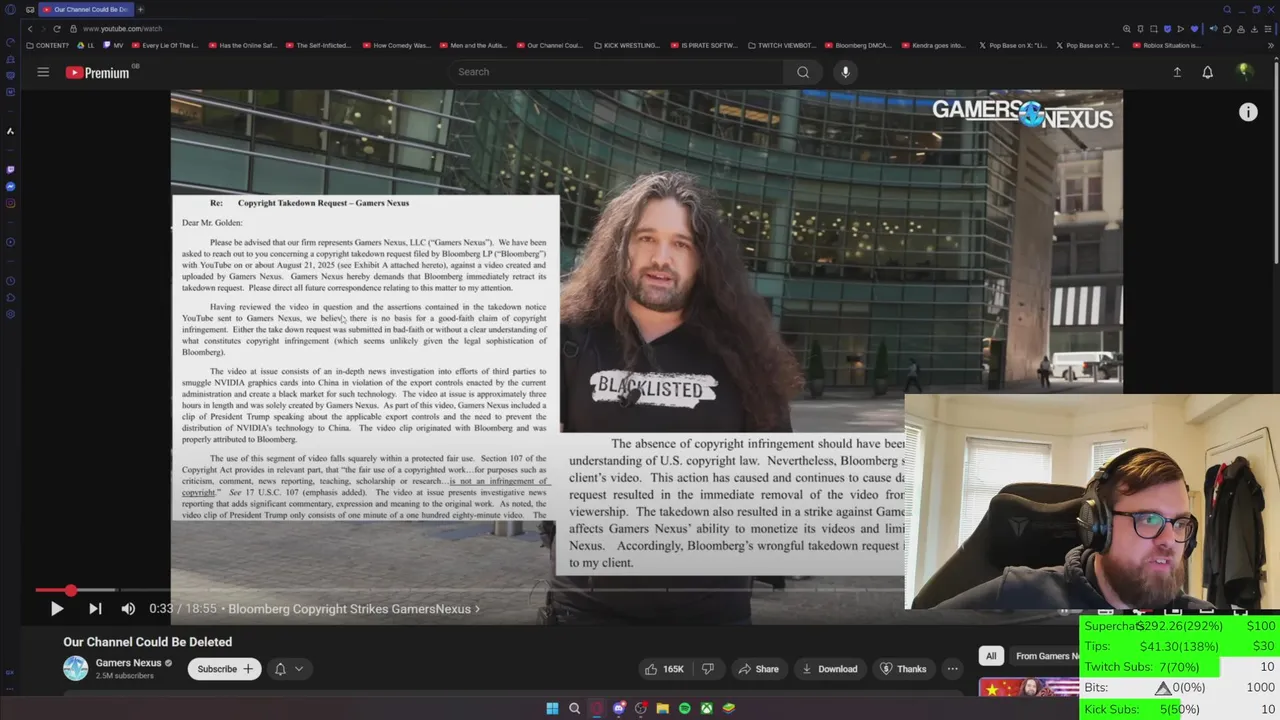Share the video

tap(757, 669)
